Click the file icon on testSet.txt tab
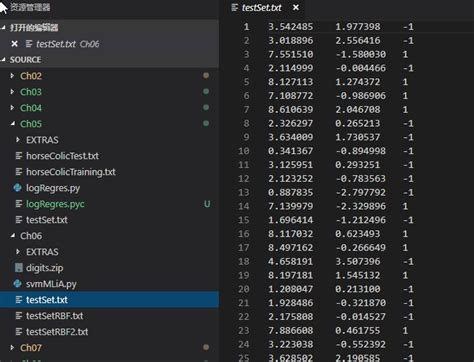This screenshot has width=474, height=362. point(235,7)
